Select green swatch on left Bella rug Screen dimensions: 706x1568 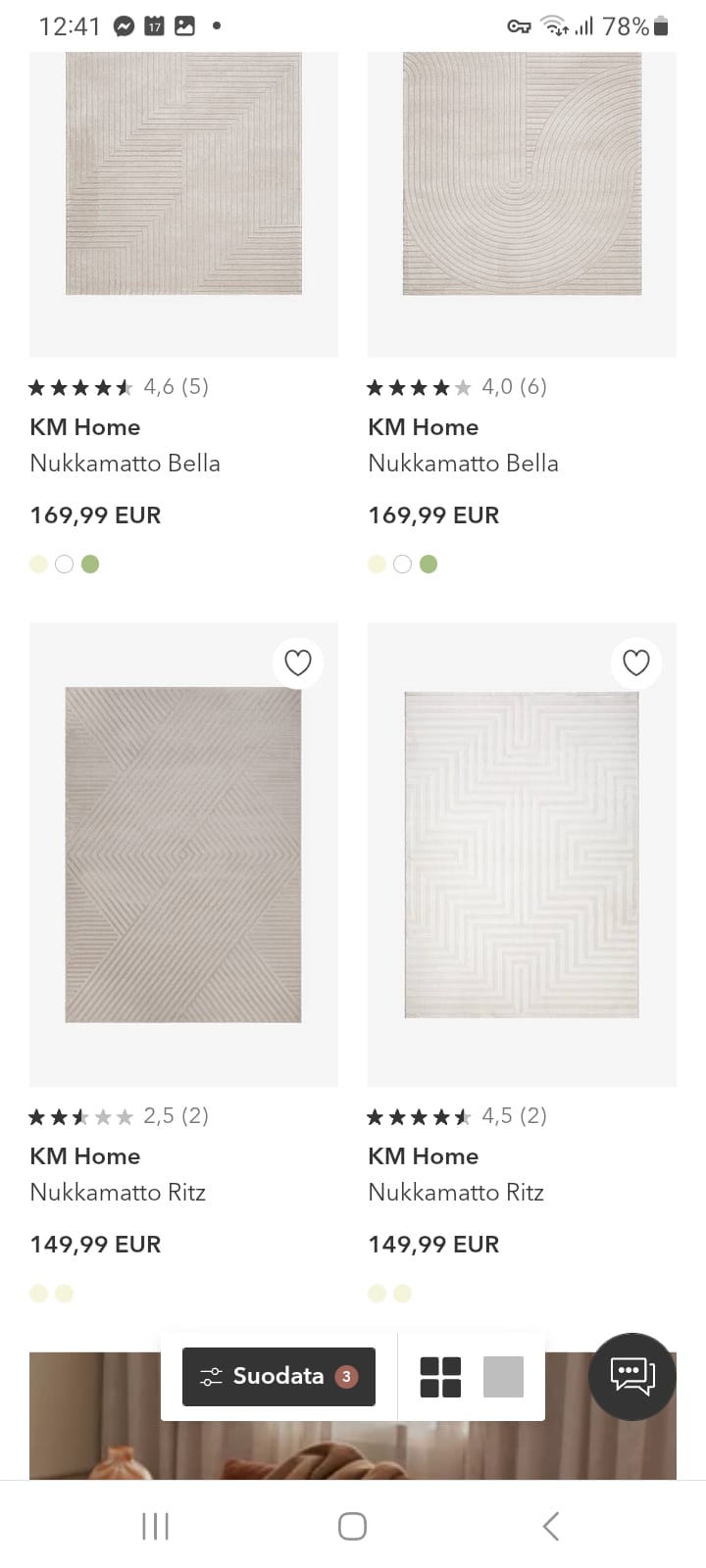tap(90, 564)
